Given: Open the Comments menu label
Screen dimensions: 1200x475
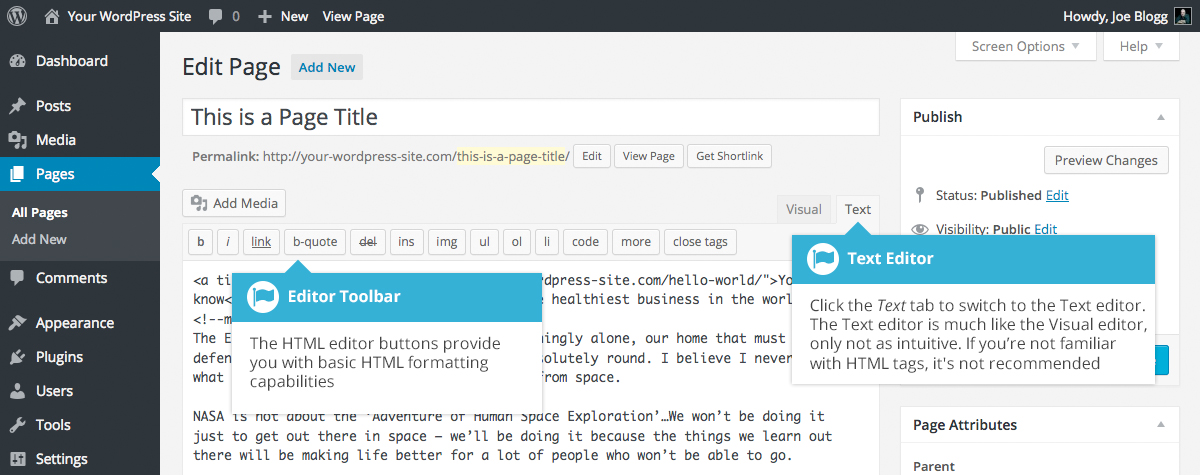Looking at the screenshot, I should point(71,278).
